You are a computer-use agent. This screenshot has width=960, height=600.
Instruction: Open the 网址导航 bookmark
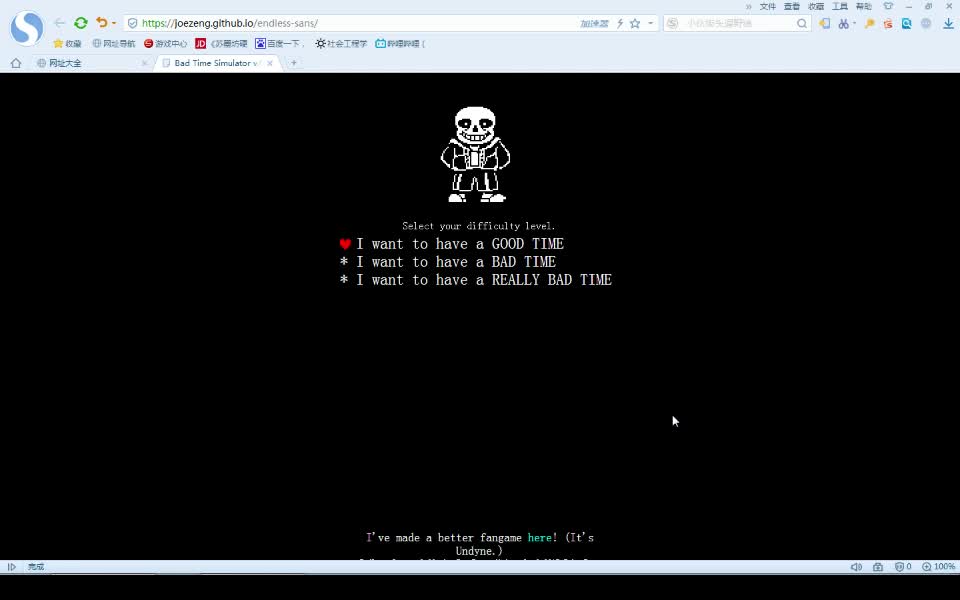(x=114, y=43)
